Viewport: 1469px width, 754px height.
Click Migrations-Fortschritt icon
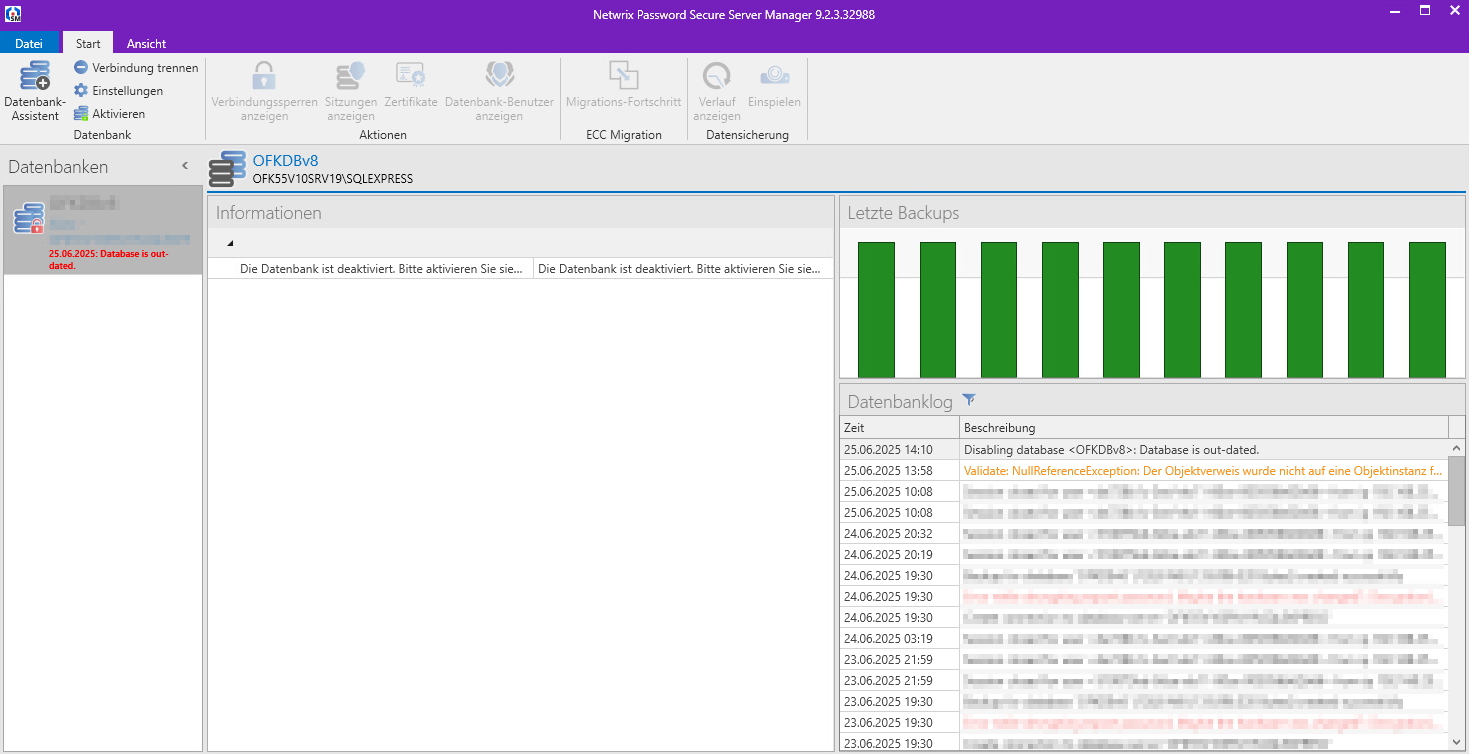click(x=623, y=85)
